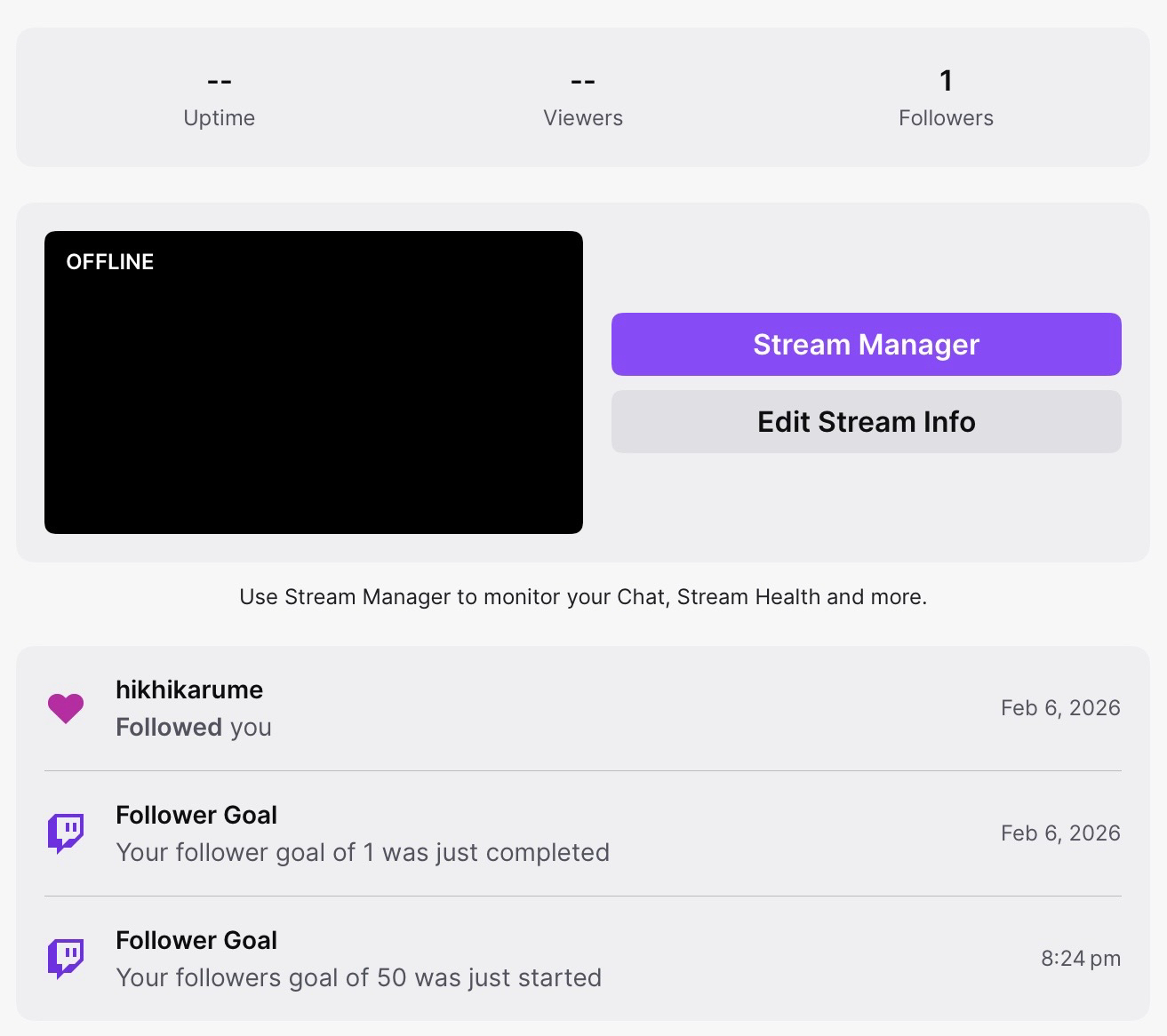Click the Feb 6, 2026 date on hikhikarume follow
Image resolution: width=1167 pixels, height=1036 pixels.
click(x=1059, y=708)
